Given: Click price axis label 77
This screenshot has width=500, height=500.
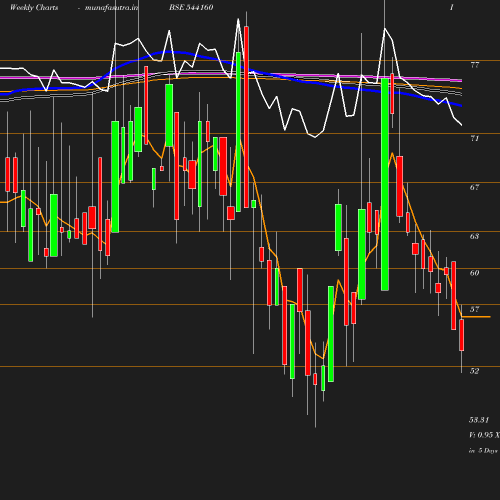Looking at the screenshot, I should 475,65.
